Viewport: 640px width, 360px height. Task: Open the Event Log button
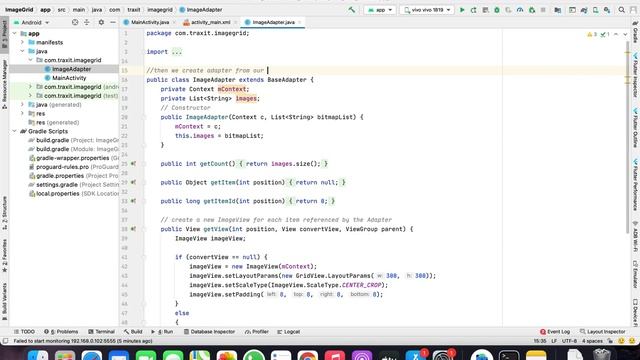tap(555, 332)
